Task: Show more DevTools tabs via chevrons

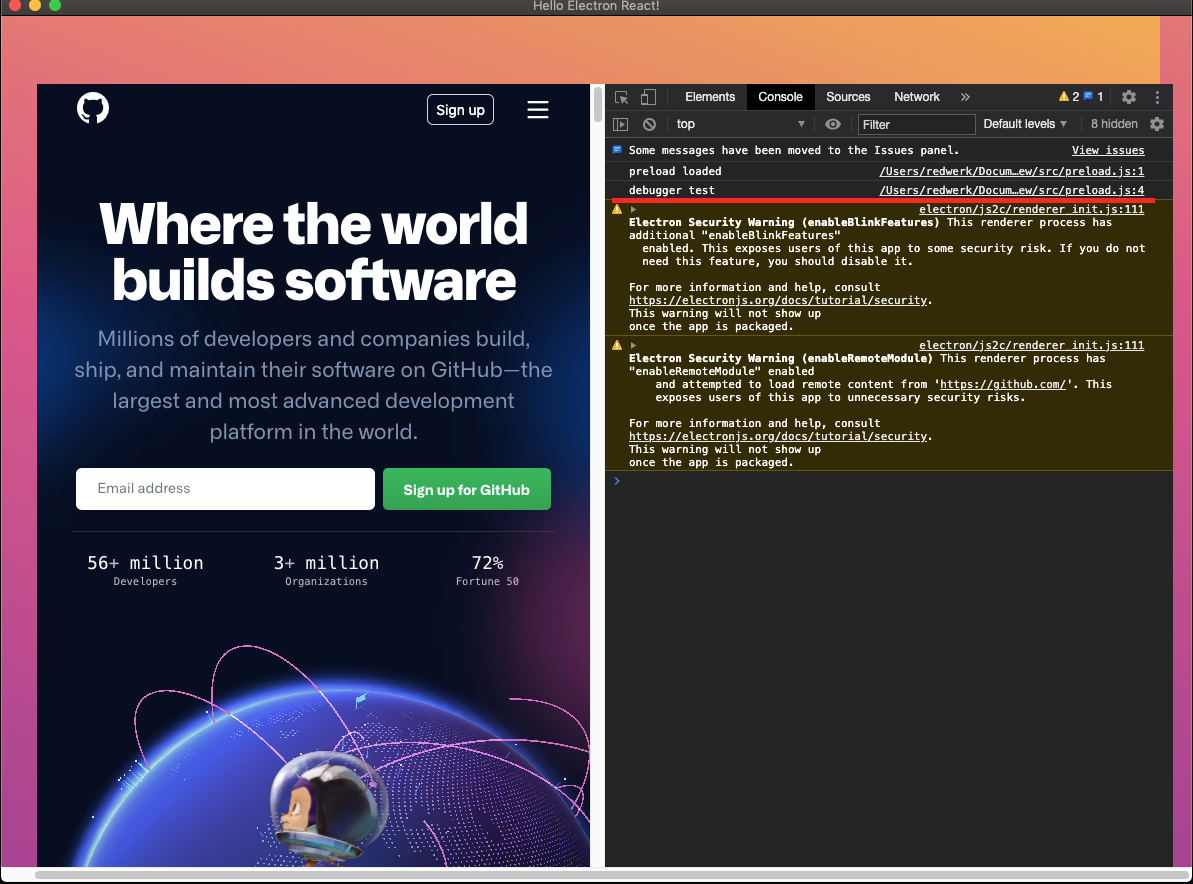Action: click(x=965, y=97)
